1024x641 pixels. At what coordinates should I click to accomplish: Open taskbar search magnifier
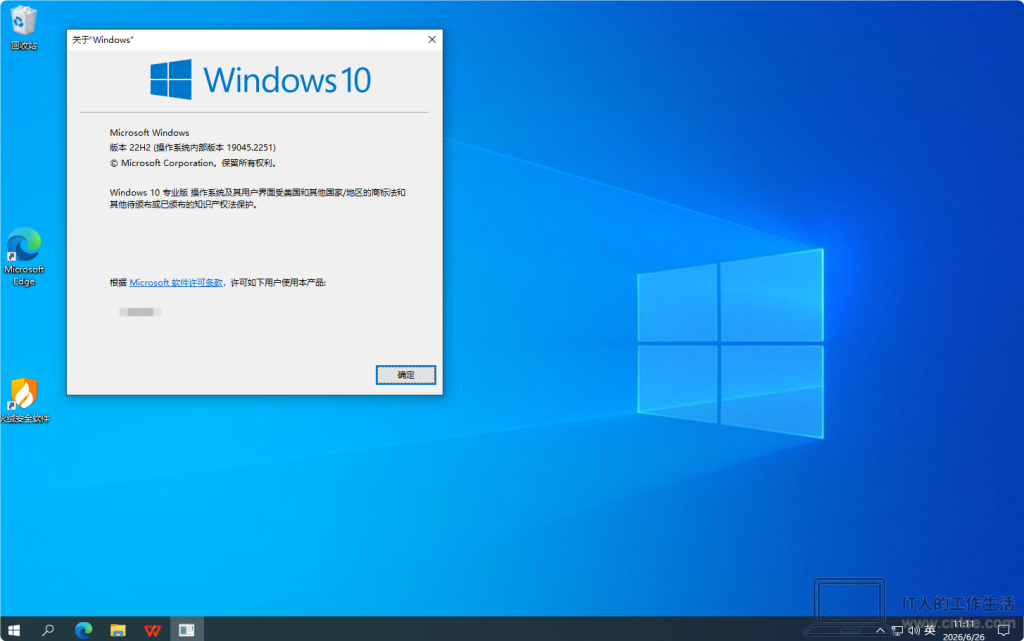pyautogui.click(x=48, y=630)
